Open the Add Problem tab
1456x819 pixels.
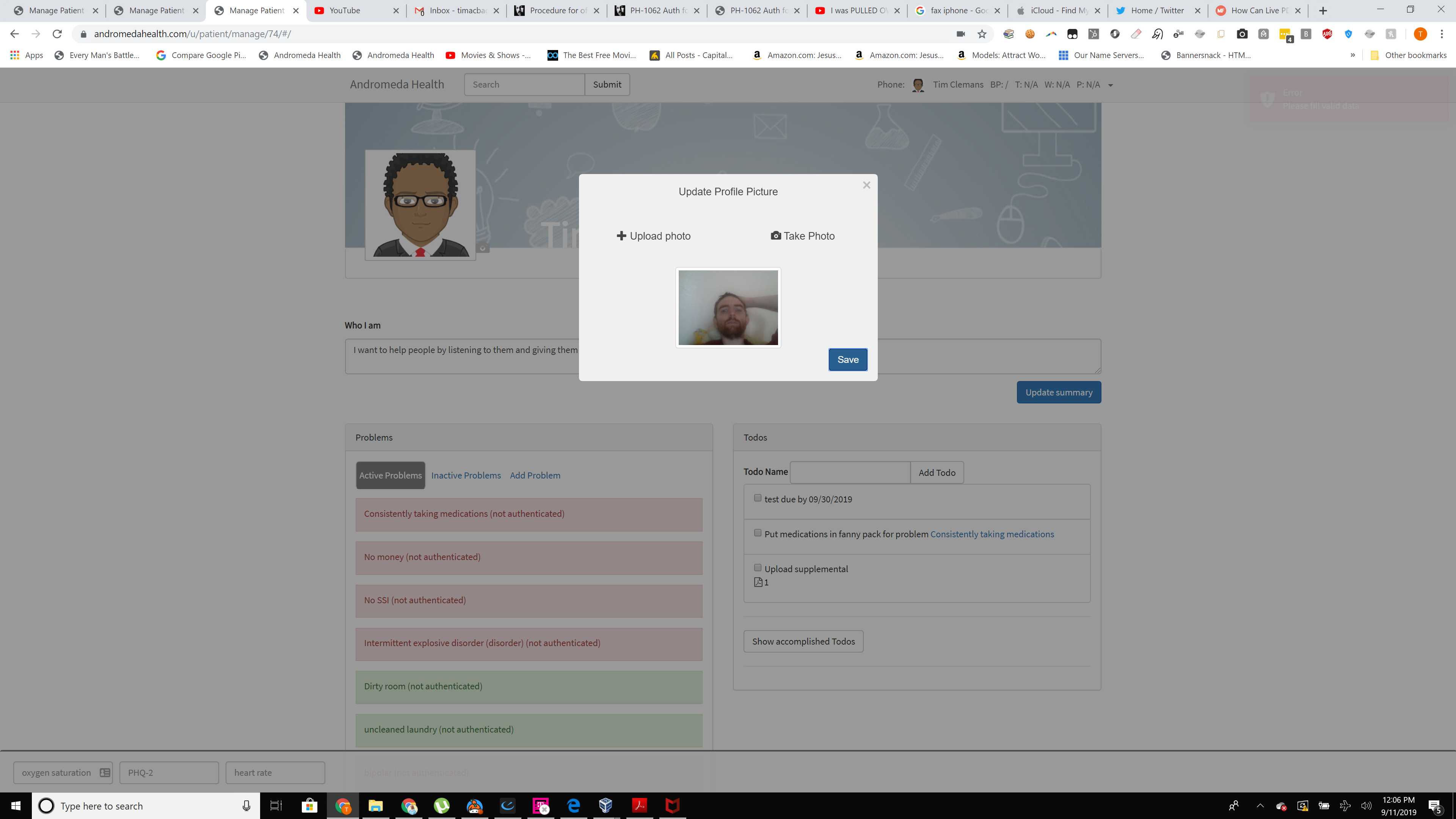click(535, 475)
